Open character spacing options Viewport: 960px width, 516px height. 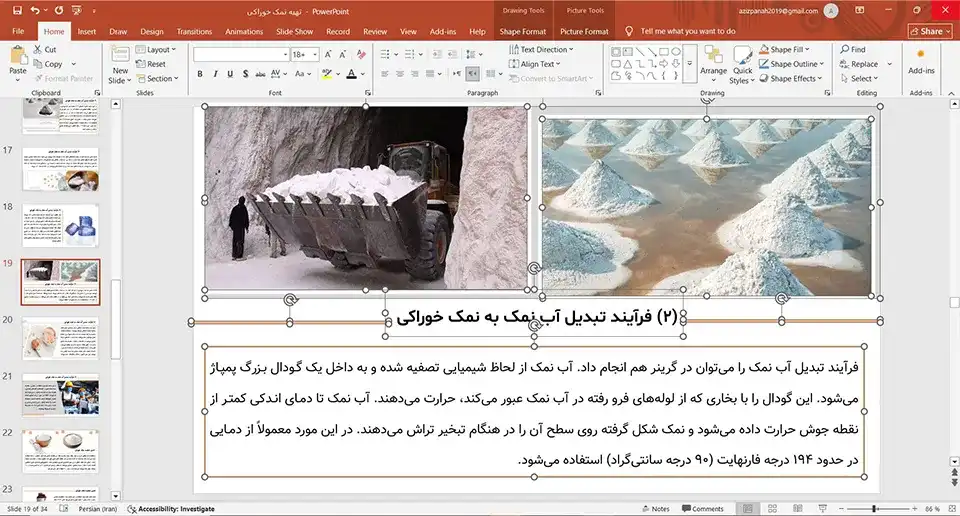[x=279, y=74]
